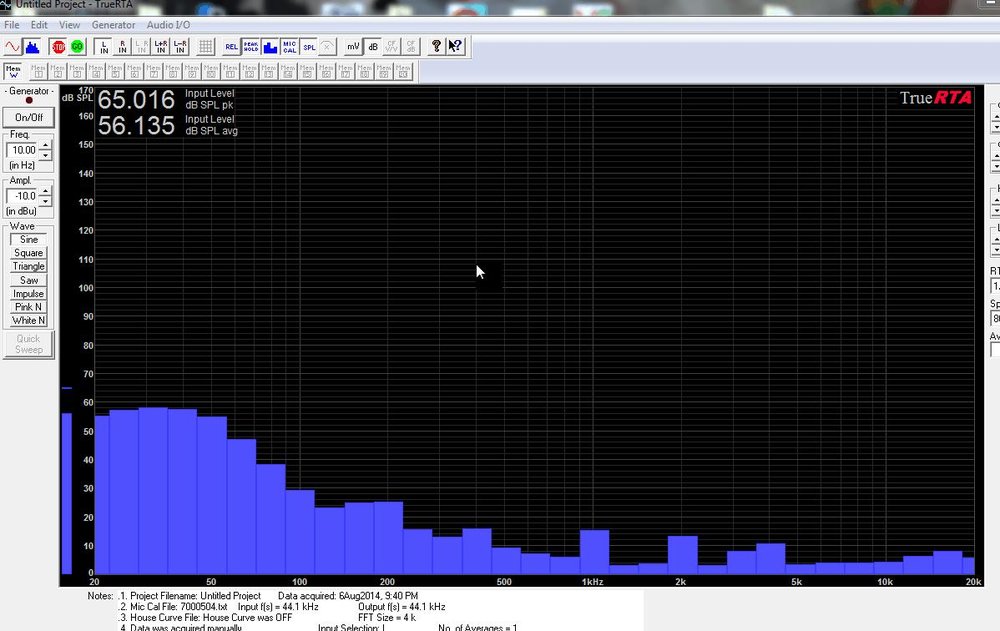
Task: Toggle the blue bar-graph mode icon
Action: (270, 47)
